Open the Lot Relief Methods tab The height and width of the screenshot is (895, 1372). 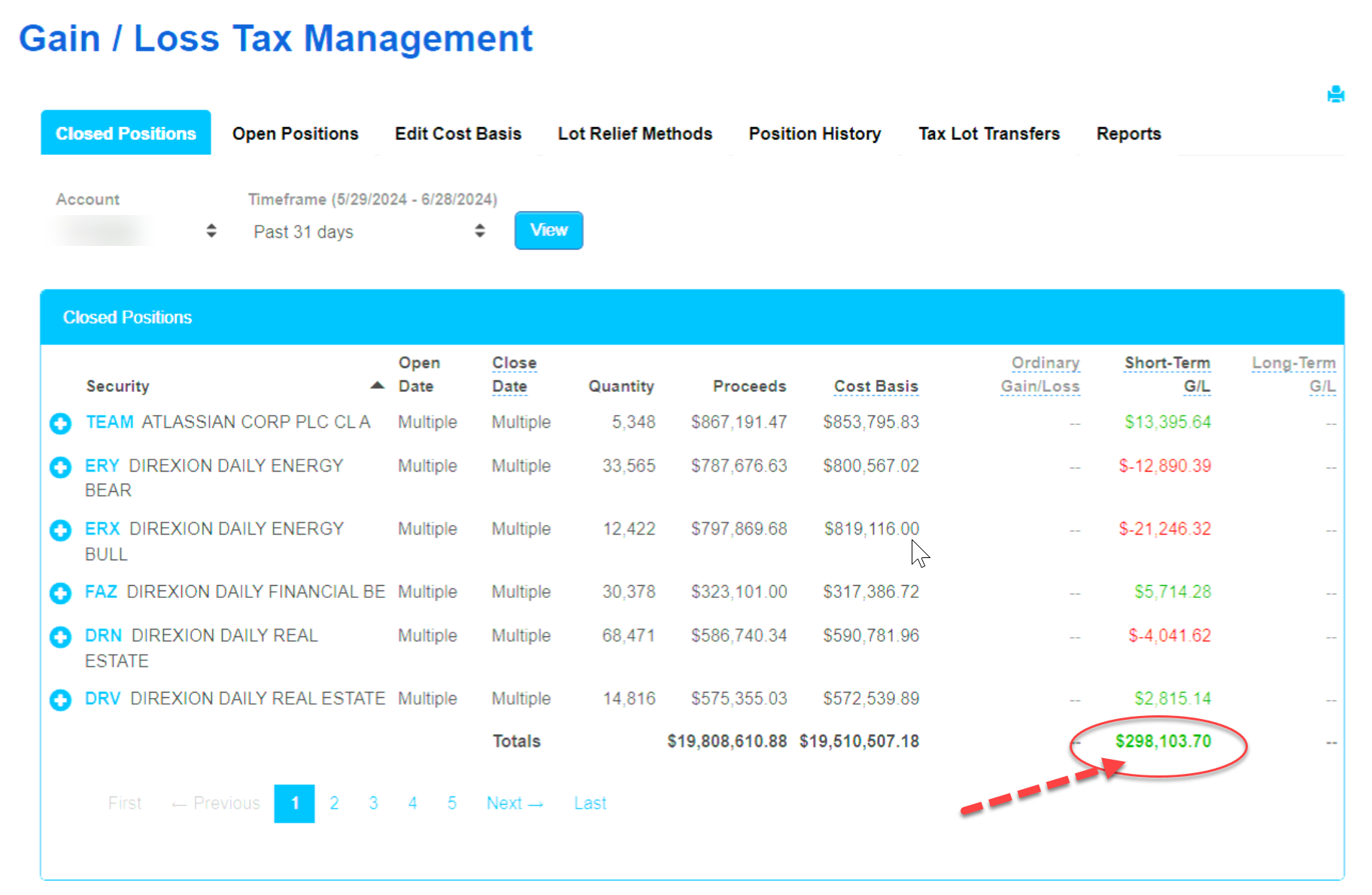(634, 134)
